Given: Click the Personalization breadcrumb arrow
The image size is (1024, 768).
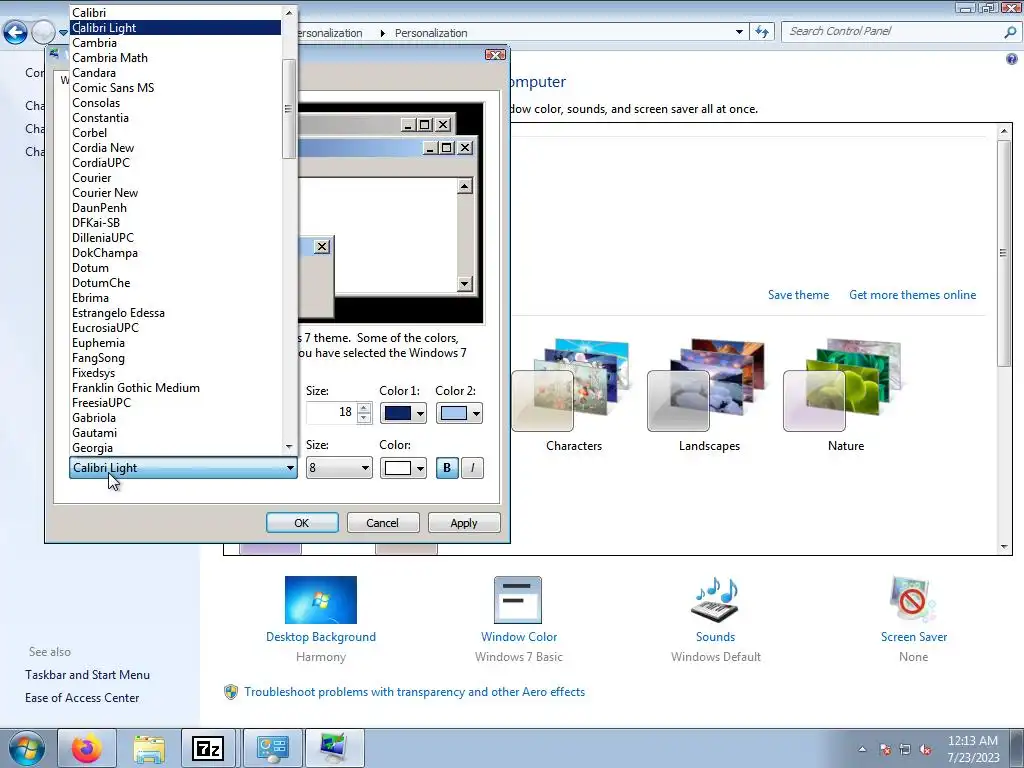Looking at the screenshot, I should pyautogui.click(x=382, y=33).
